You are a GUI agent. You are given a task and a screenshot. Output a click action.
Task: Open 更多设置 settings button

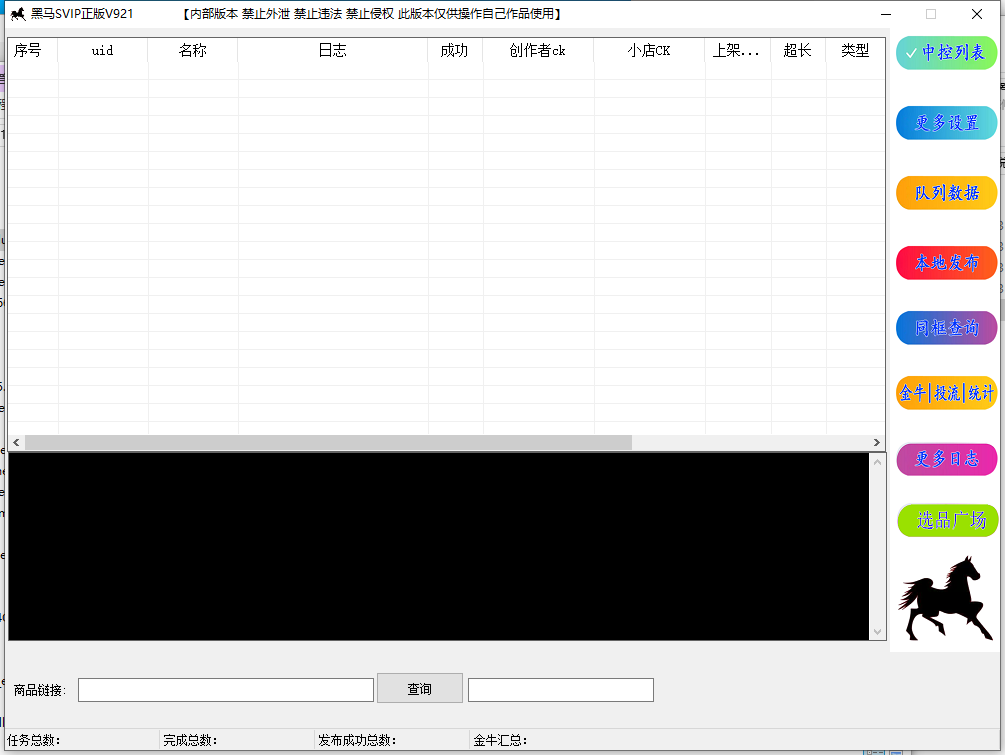coord(946,122)
